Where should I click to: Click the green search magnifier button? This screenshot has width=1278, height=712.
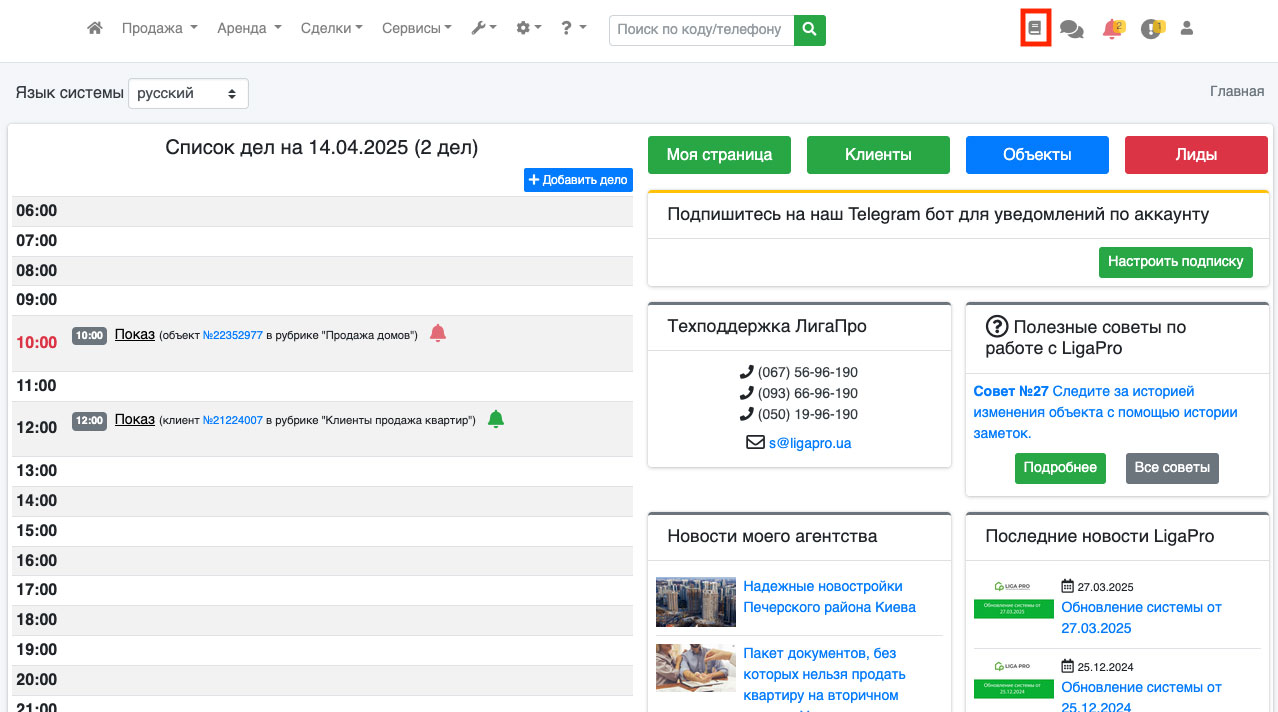point(810,30)
